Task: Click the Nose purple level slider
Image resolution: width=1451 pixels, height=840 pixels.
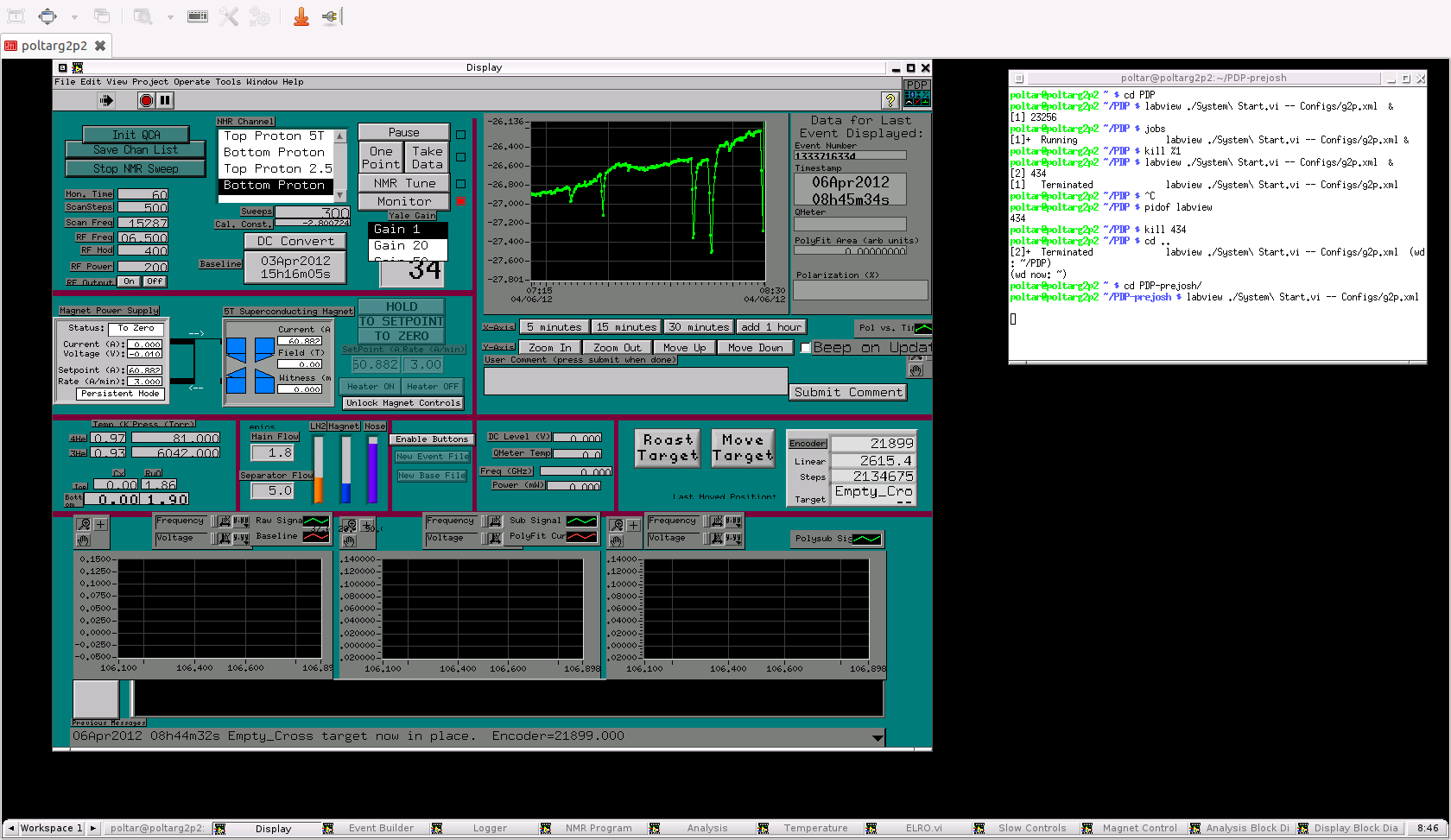Action: (373, 469)
